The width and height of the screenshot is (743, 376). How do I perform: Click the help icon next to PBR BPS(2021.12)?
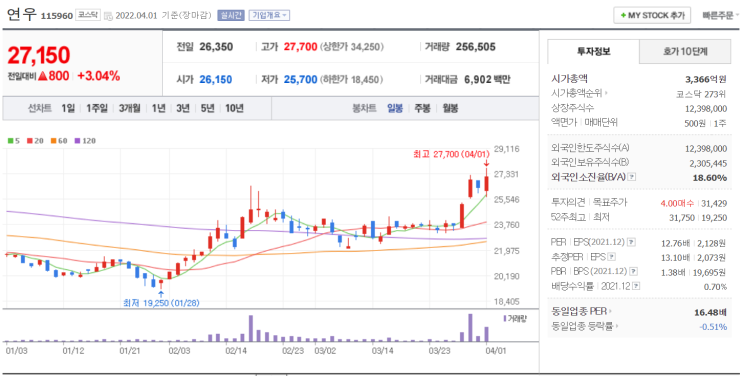click(634, 272)
